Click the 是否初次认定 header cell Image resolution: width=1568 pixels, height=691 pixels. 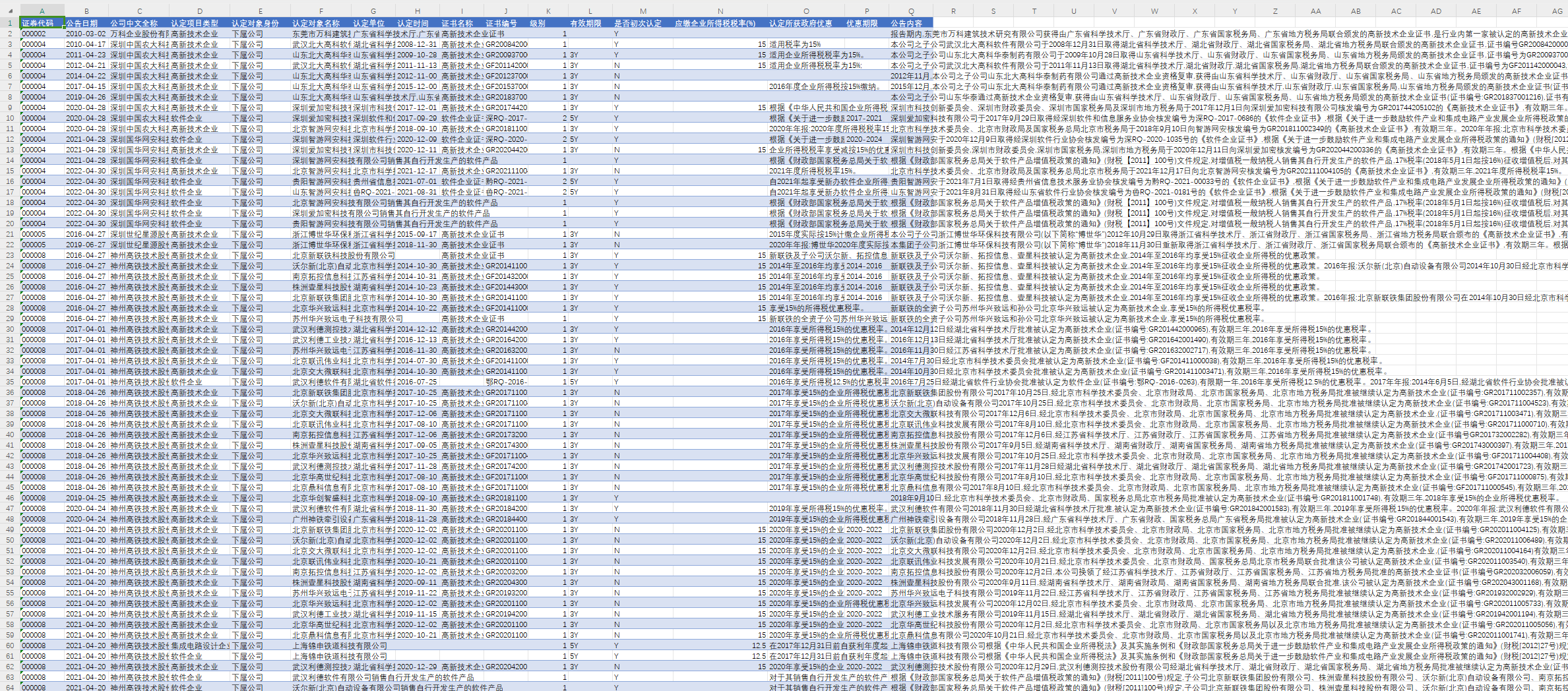tap(643, 23)
